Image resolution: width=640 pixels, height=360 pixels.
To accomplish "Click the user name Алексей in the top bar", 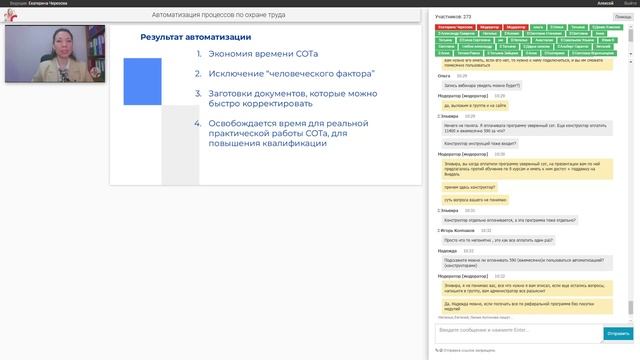I will (605, 3).
